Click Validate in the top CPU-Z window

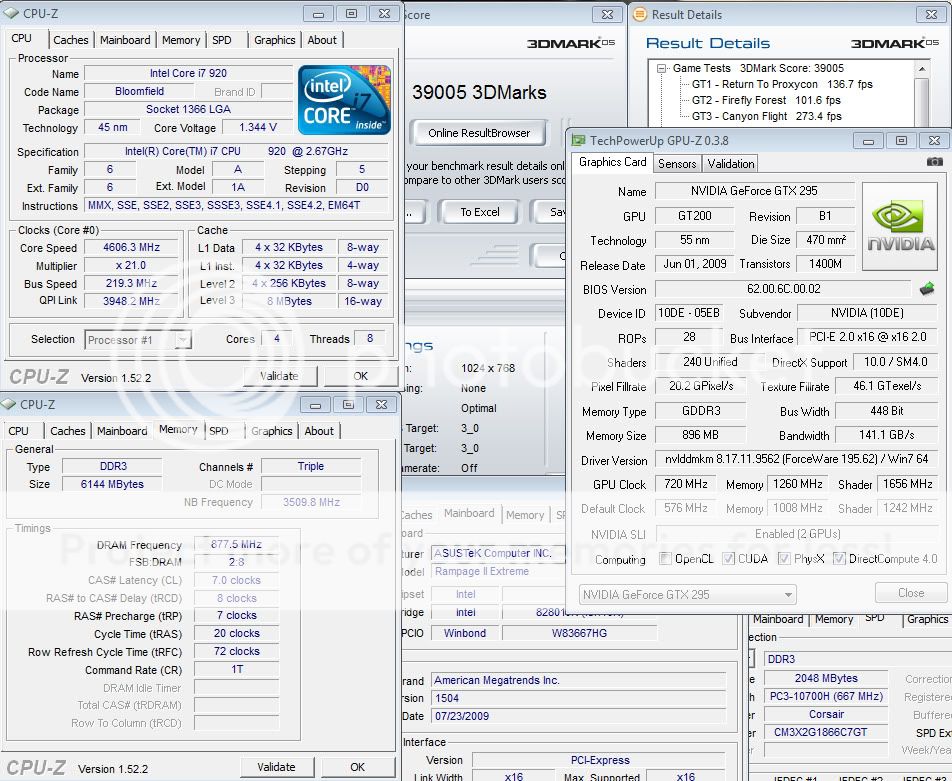tap(279, 376)
